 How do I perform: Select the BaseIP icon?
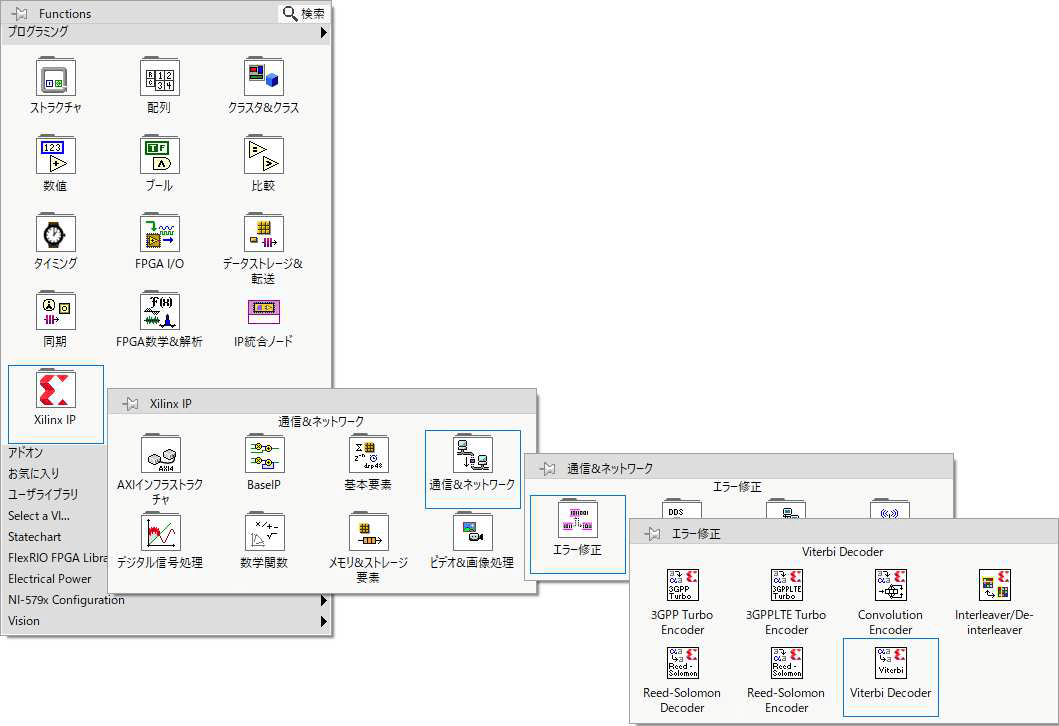click(x=263, y=456)
